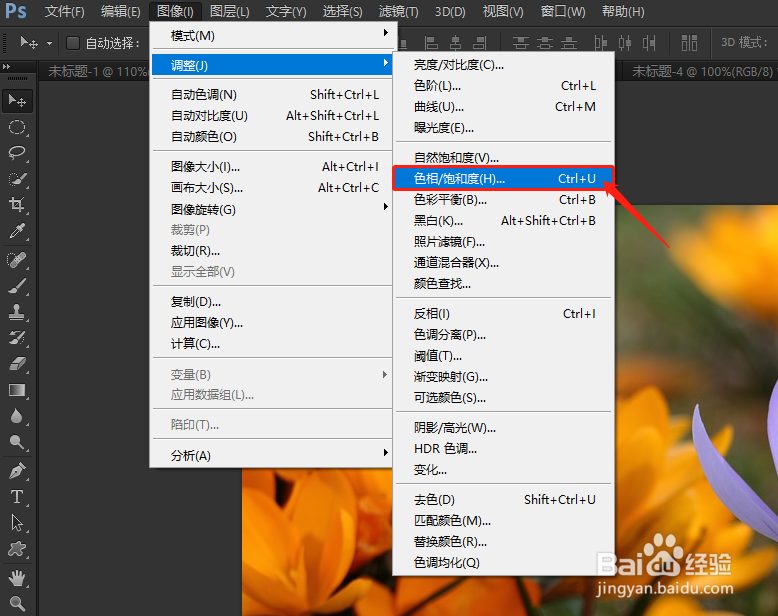778x616 pixels.
Task: Select the History Brush tool
Action: click(17, 338)
